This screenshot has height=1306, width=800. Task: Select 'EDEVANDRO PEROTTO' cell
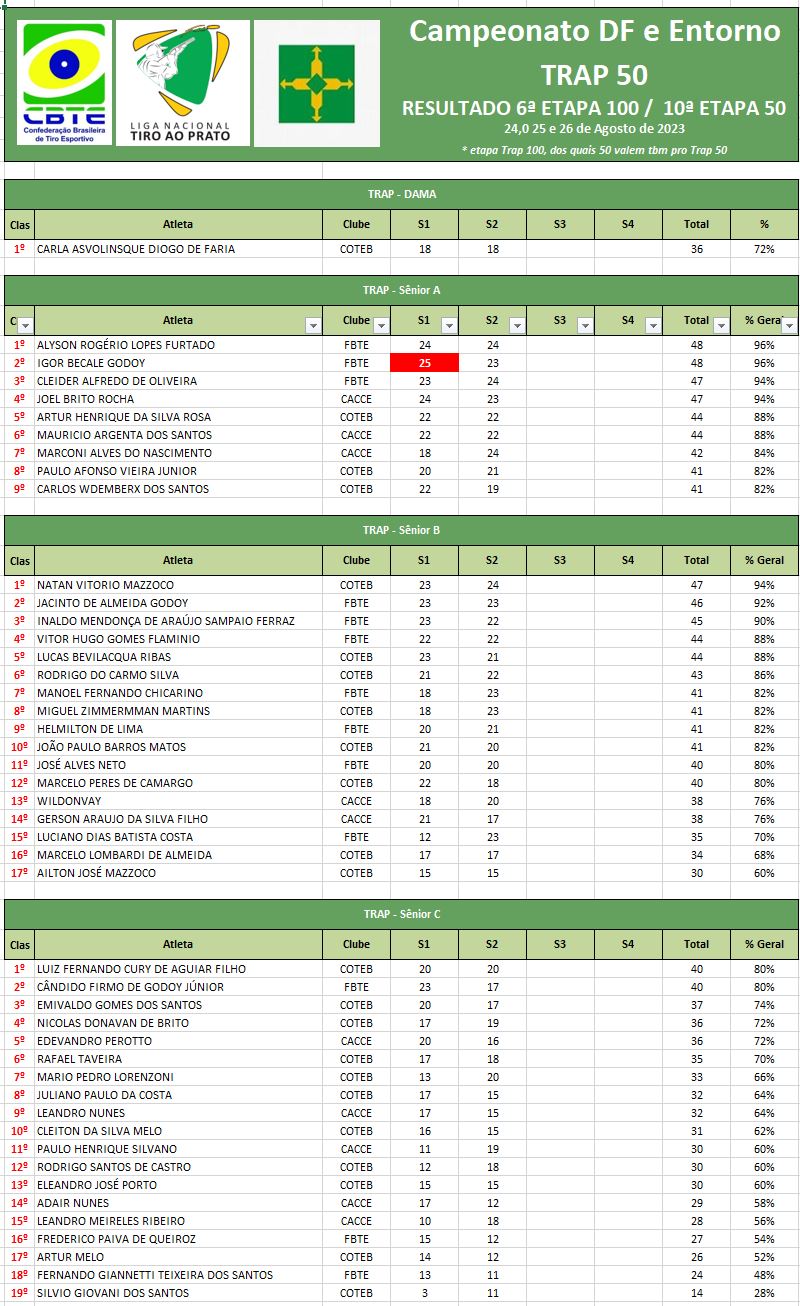coord(178,1041)
